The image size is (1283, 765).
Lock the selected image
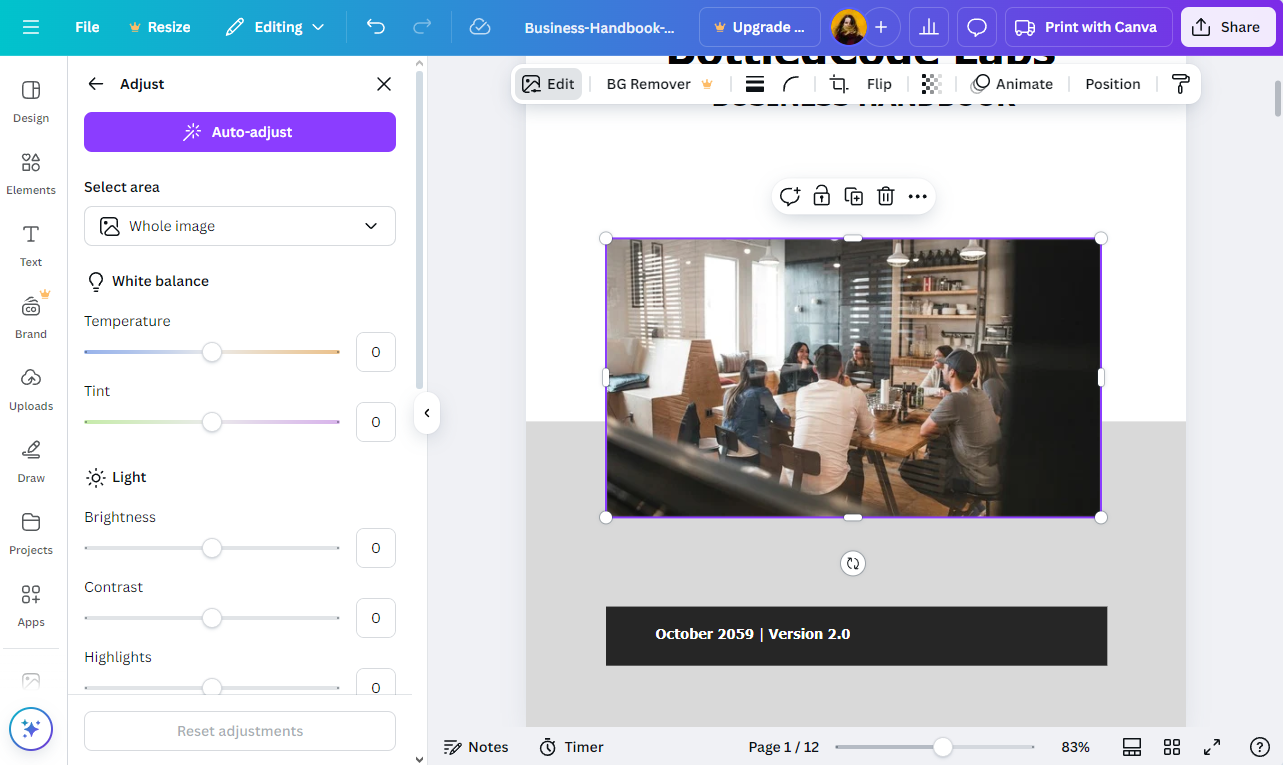(822, 196)
